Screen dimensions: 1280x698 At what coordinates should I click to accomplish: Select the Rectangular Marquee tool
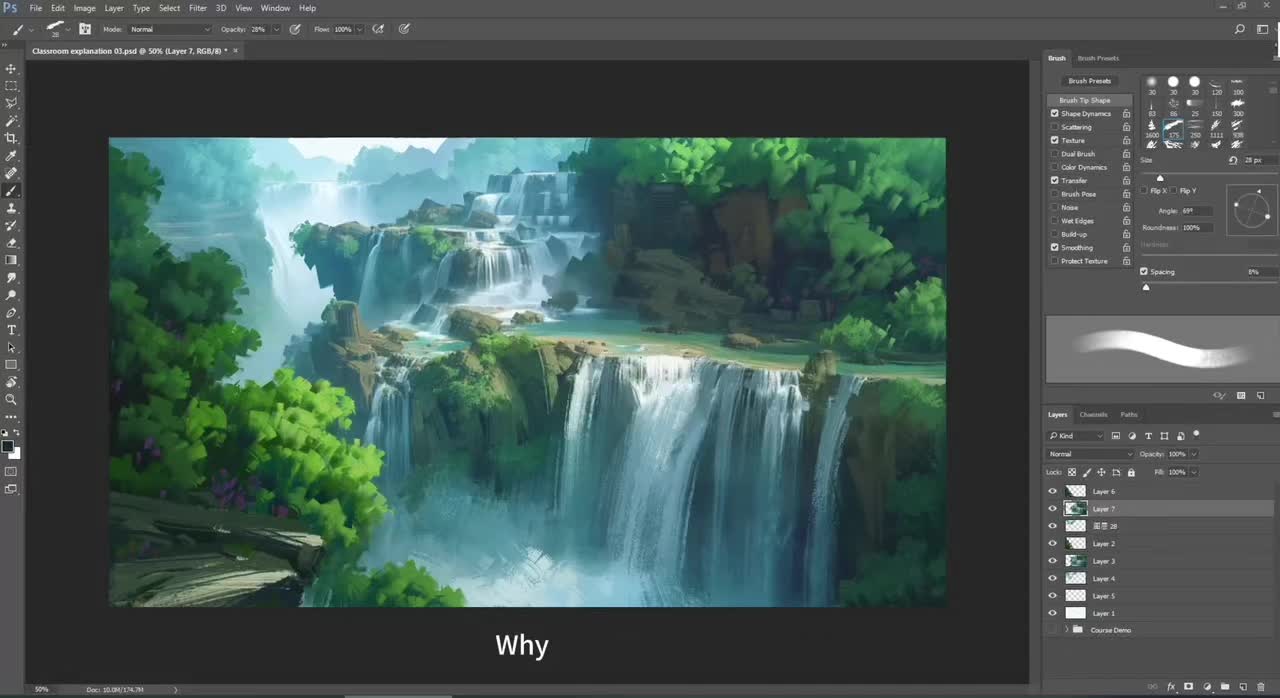coord(11,86)
